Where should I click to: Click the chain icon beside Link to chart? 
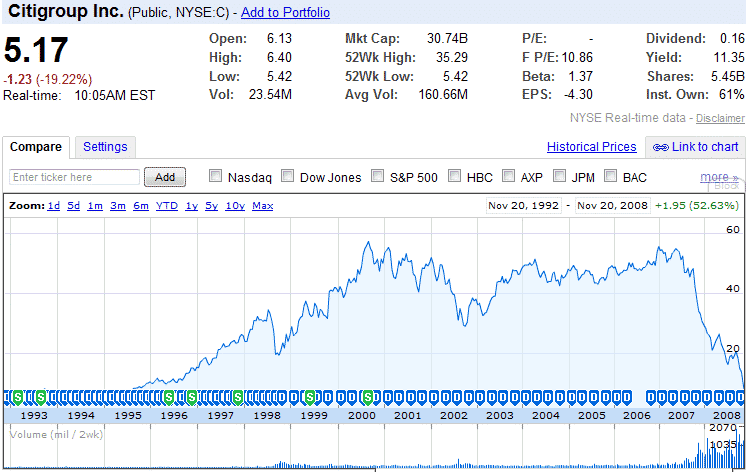coord(661,147)
